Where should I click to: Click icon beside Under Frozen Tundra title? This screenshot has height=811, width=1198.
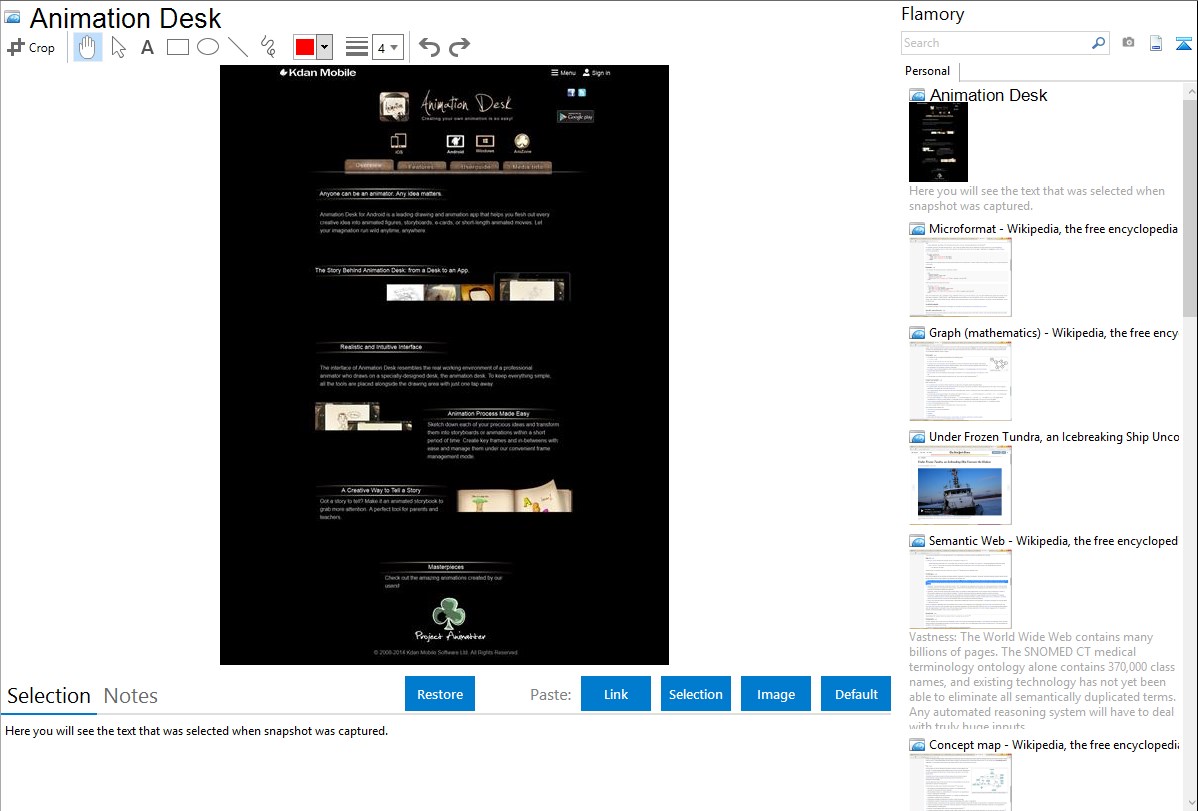click(x=917, y=437)
